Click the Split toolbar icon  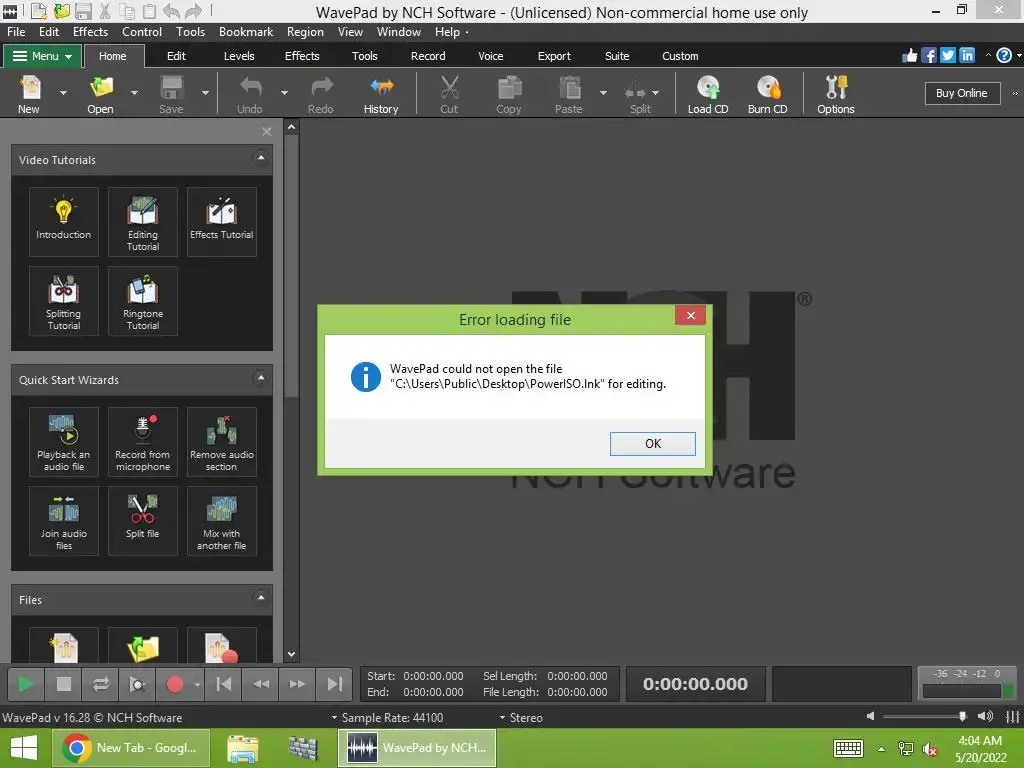[635, 94]
